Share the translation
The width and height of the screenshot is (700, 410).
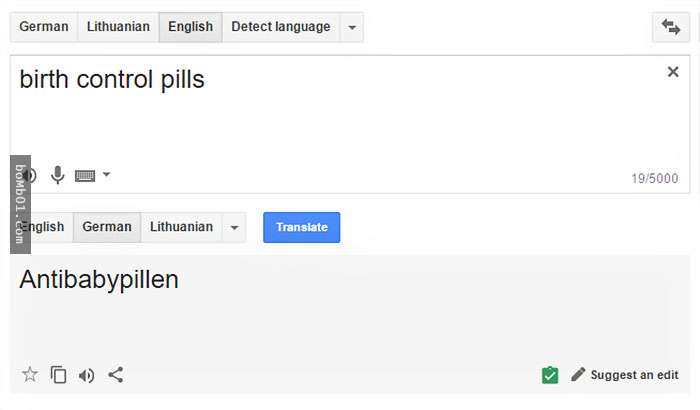coord(116,375)
